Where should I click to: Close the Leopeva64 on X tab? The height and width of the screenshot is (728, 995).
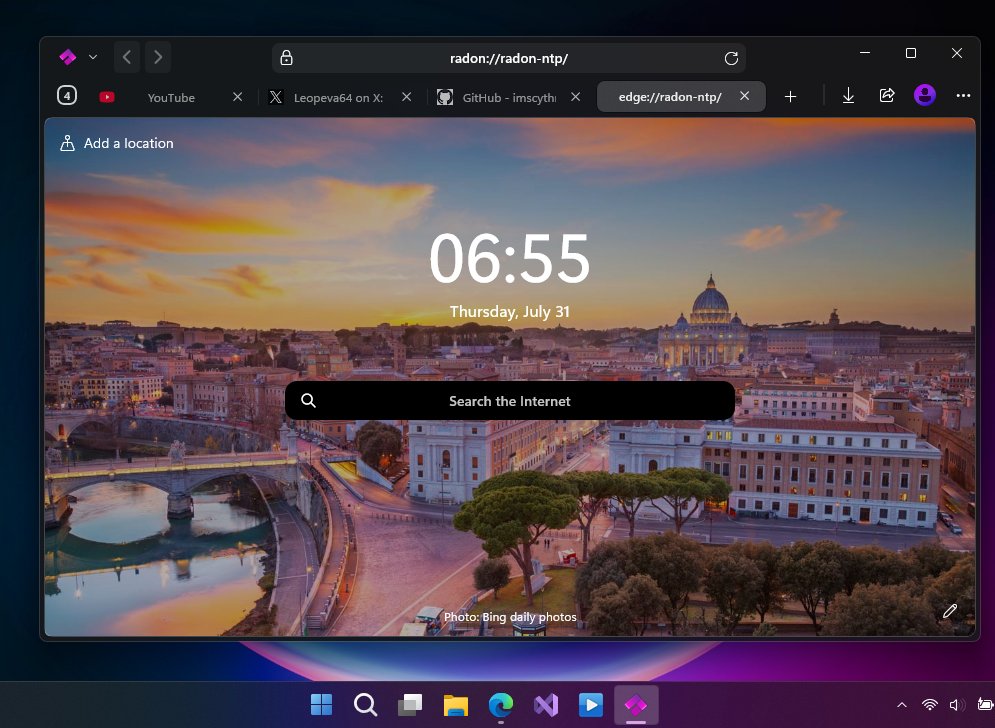click(407, 96)
